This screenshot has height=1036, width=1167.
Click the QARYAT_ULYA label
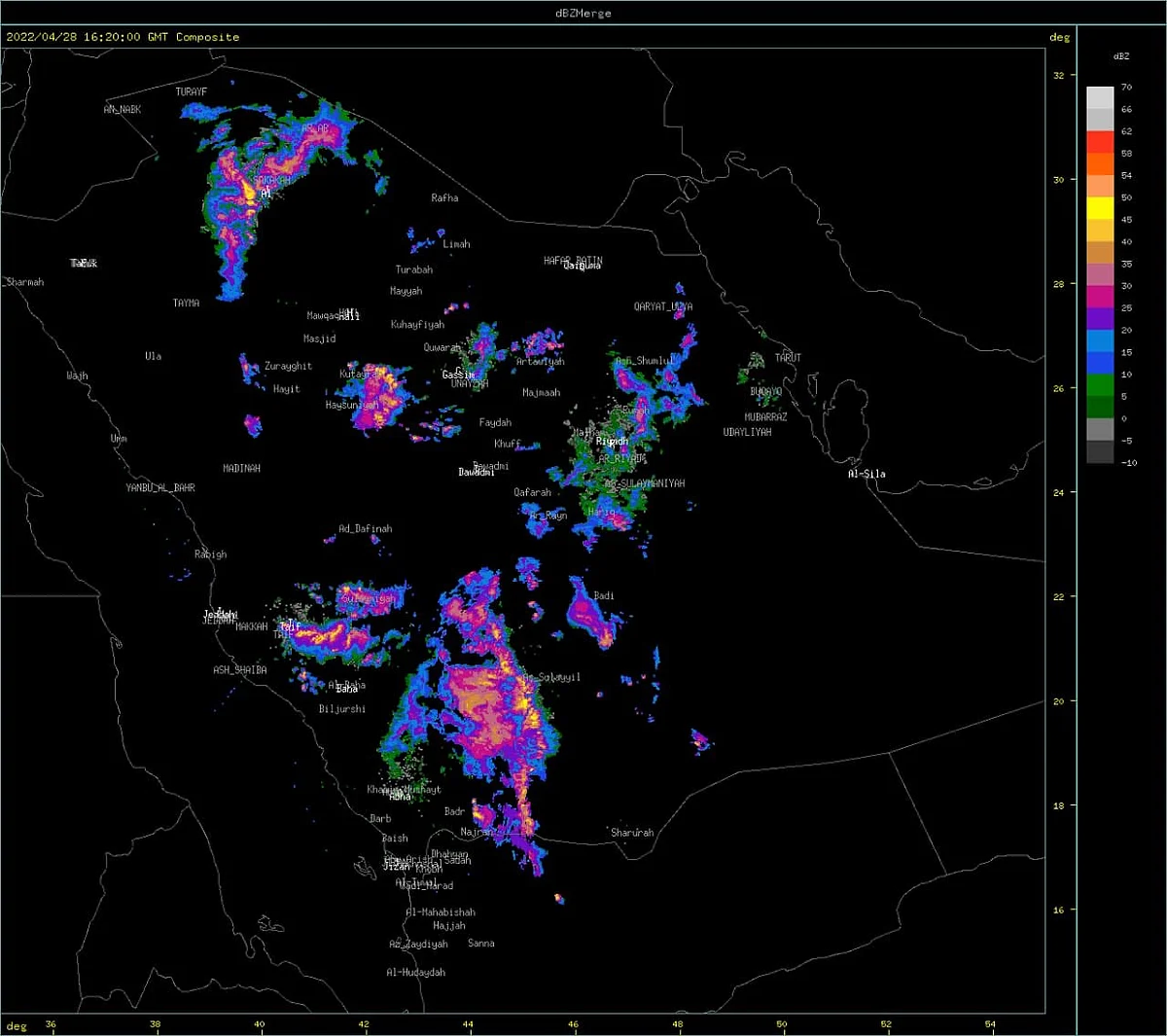tap(663, 306)
